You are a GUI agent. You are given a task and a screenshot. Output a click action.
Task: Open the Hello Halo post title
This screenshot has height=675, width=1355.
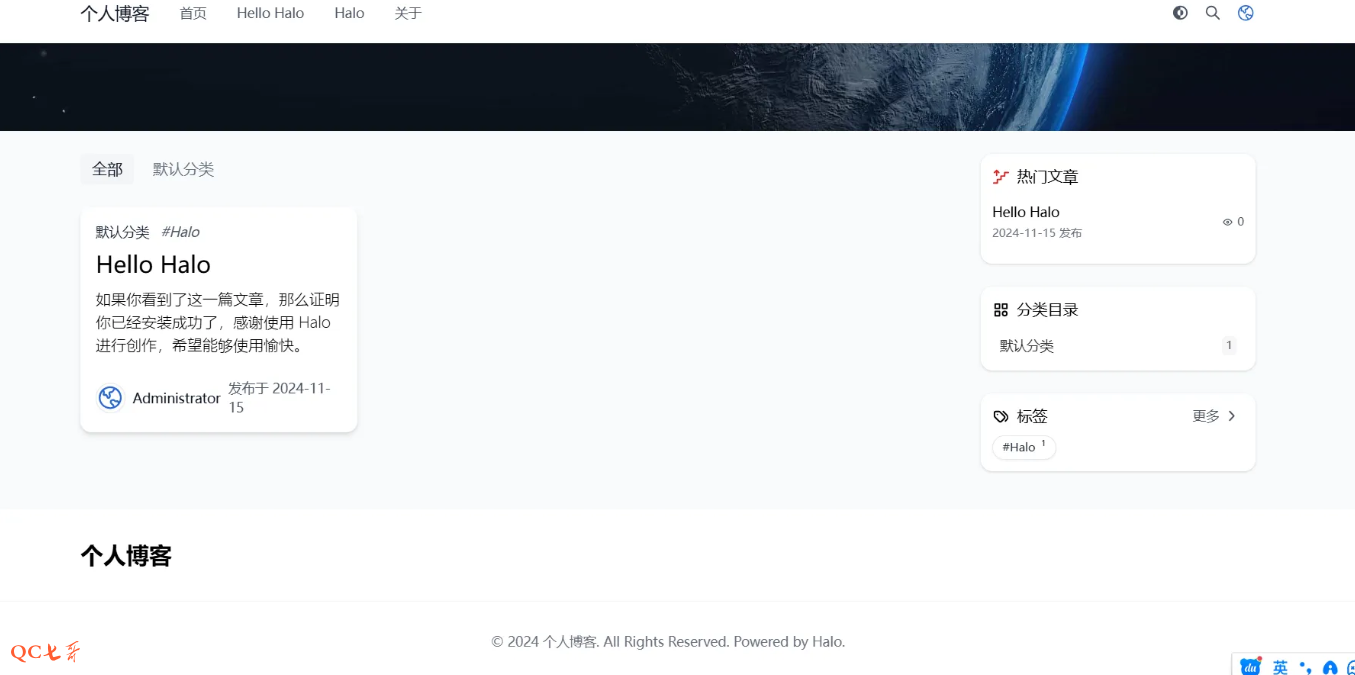click(x=153, y=264)
